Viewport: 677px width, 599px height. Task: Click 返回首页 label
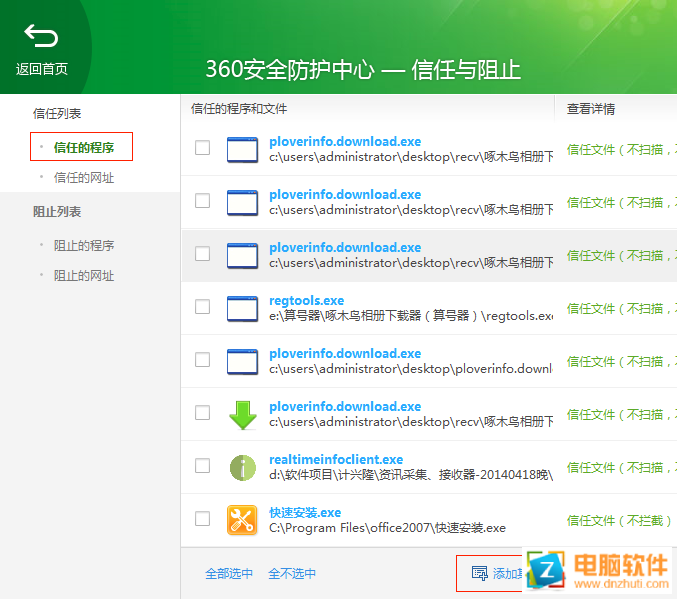42,69
